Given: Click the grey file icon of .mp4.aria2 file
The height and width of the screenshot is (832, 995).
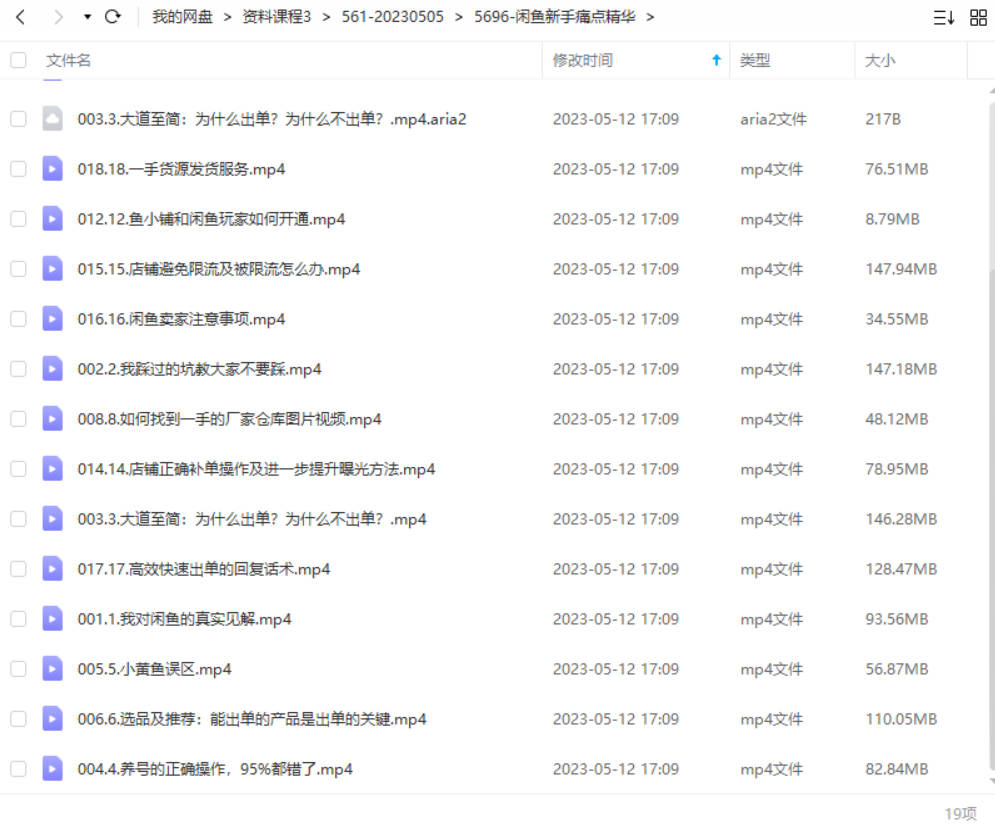Looking at the screenshot, I should coord(53,118).
